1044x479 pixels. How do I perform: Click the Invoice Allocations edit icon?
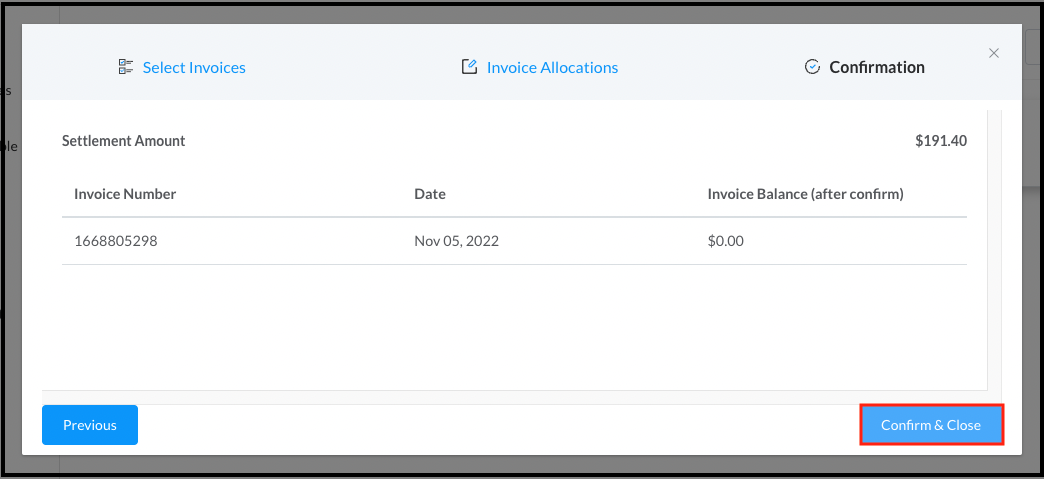[469, 67]
